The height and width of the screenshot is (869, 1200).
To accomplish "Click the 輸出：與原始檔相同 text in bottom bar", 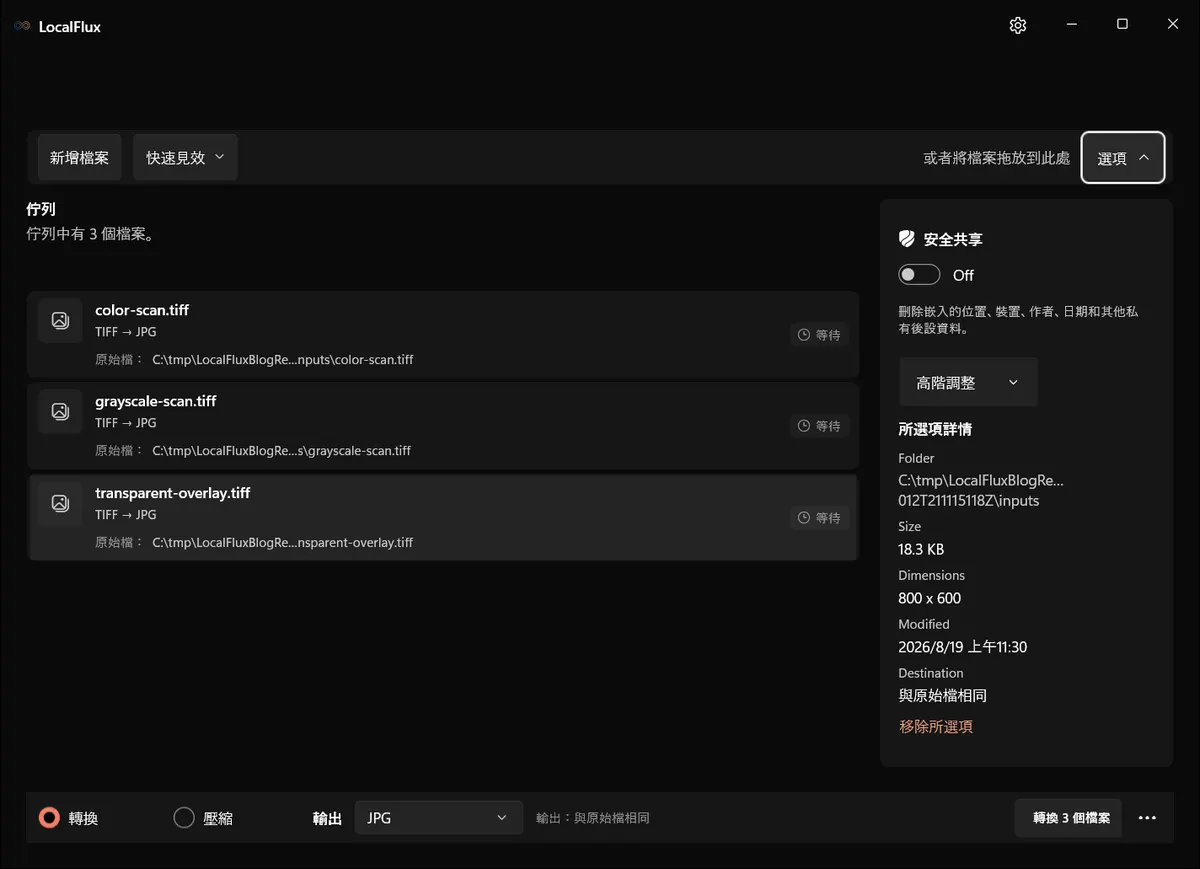I will [x=593, y=818].
